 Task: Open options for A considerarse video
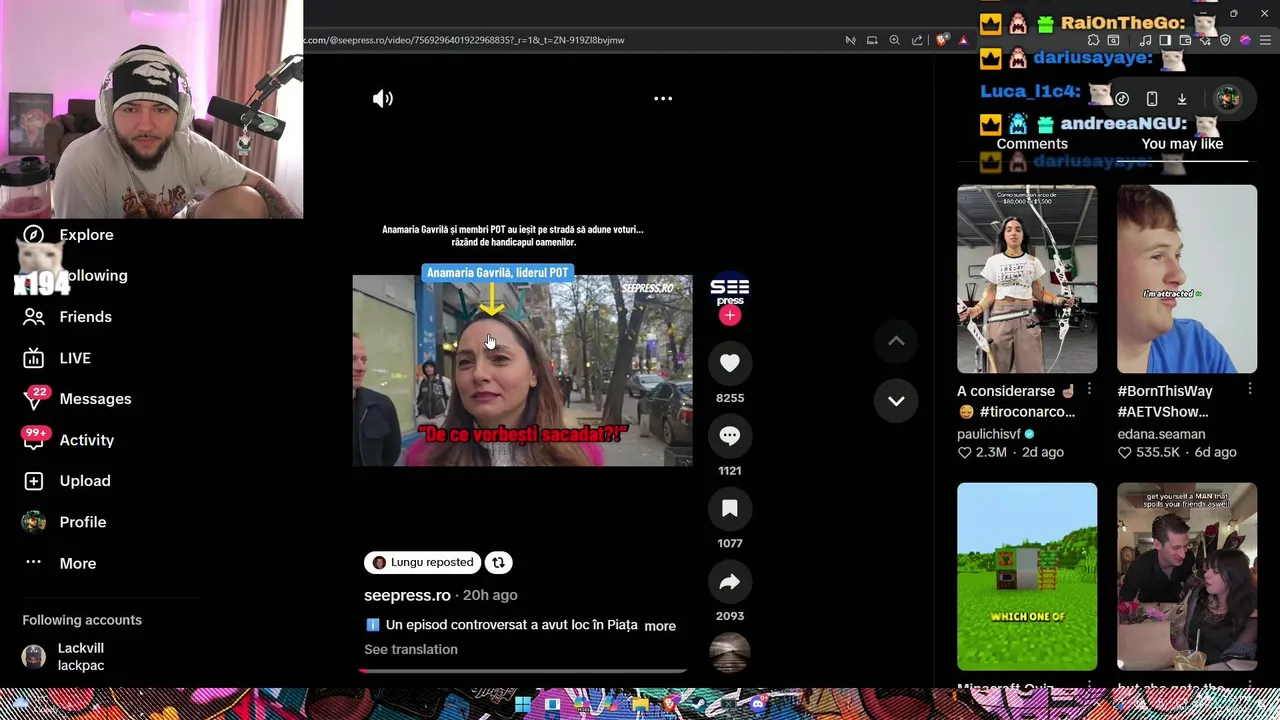point(1089,390)
